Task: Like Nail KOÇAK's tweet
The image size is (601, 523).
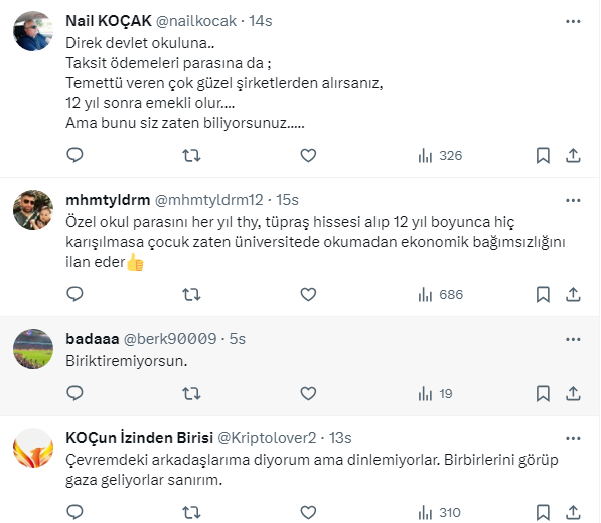Action: (308, 155)
